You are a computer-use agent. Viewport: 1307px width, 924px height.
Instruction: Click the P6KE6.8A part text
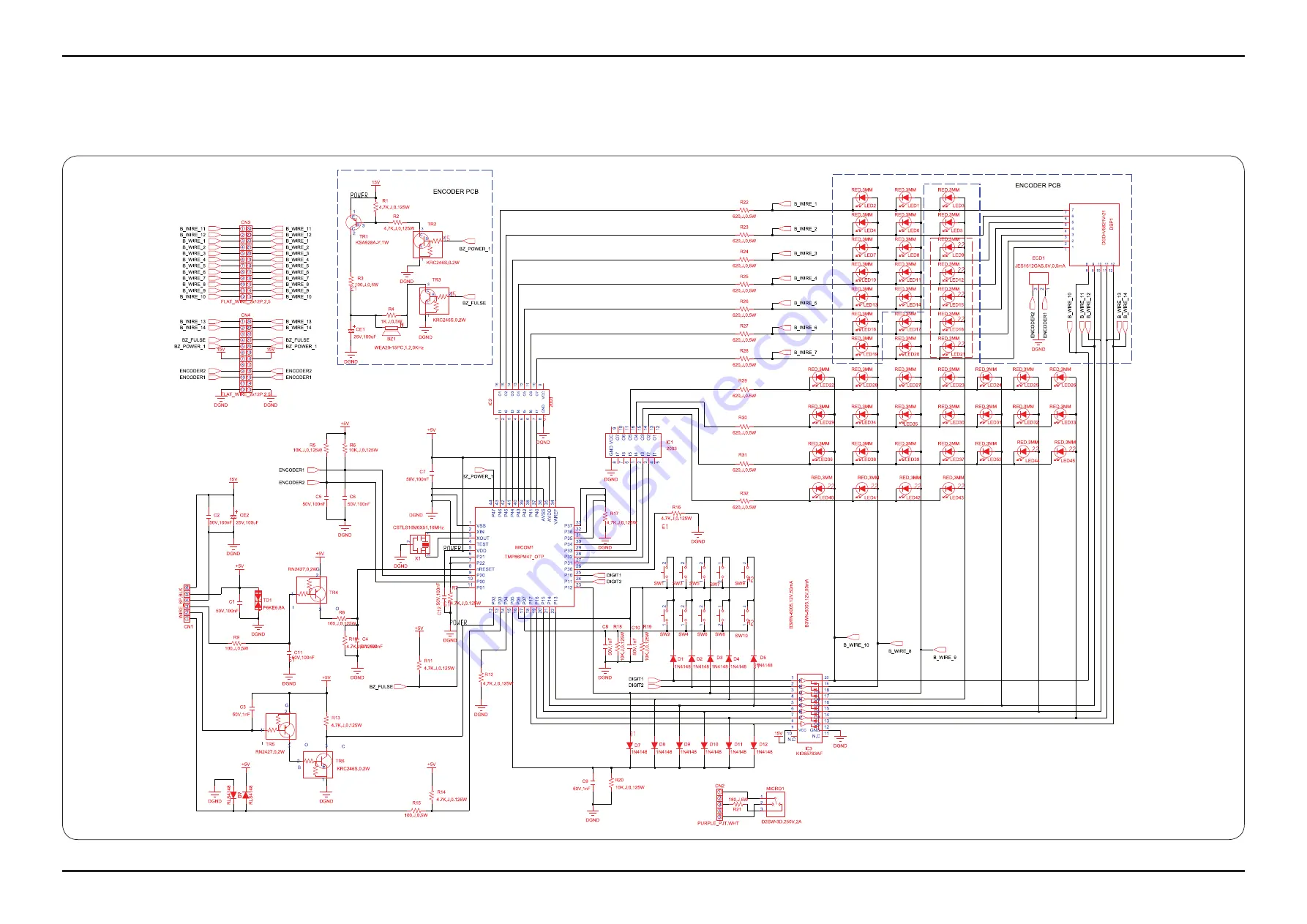(x=274, y=607)
